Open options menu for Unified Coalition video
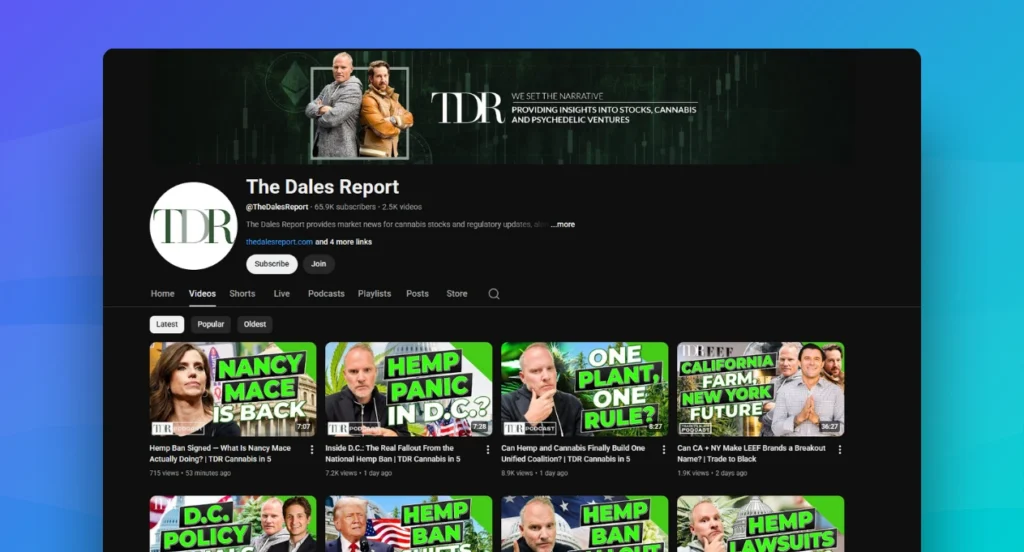Screen dimensions: 1024x552 [x=664, y=449]
